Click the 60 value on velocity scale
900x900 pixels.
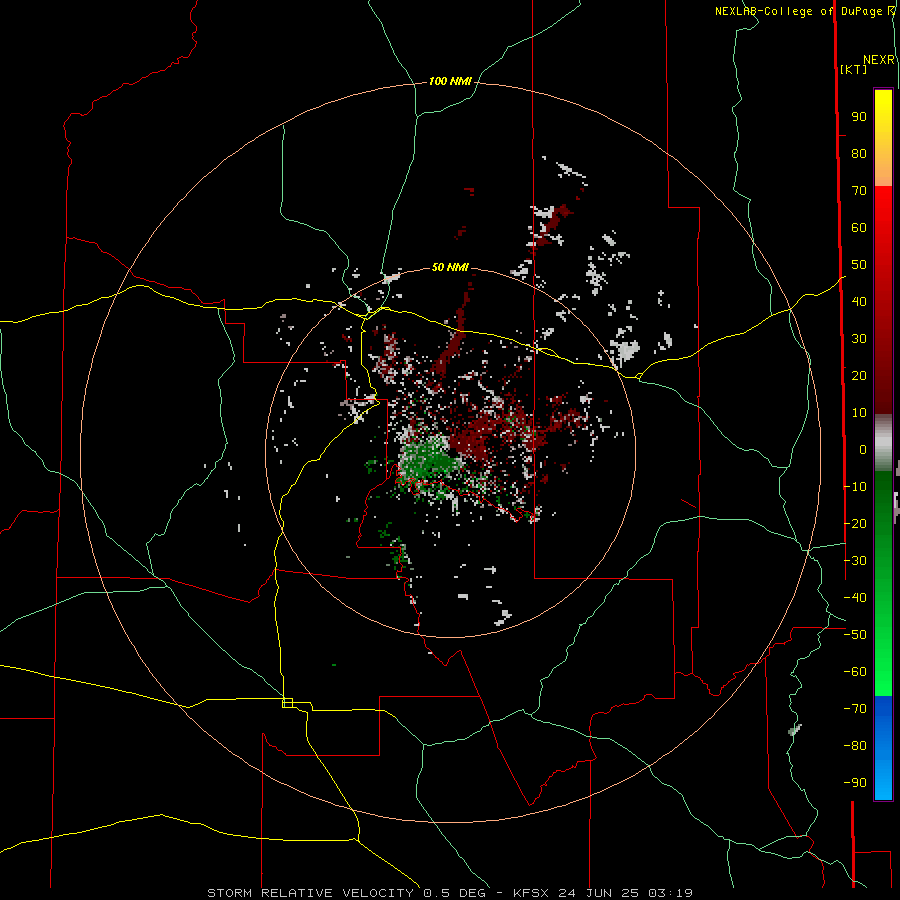click(x=859, y=227)
